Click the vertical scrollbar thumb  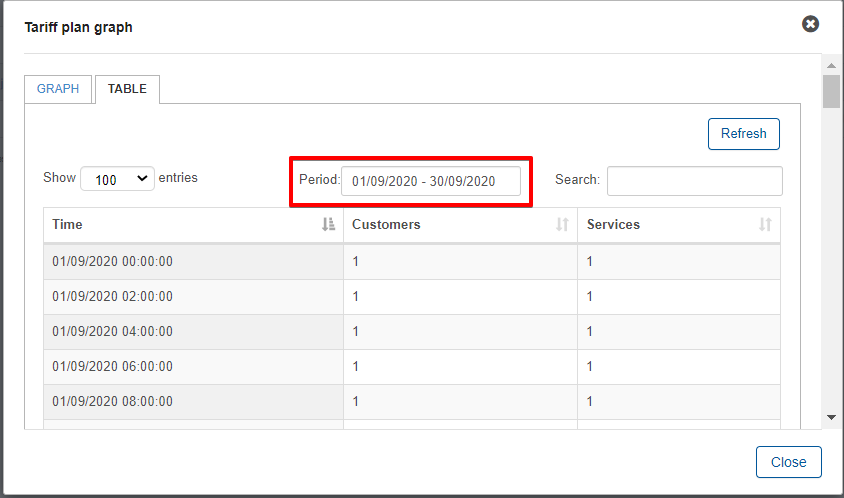pos(832,92)
